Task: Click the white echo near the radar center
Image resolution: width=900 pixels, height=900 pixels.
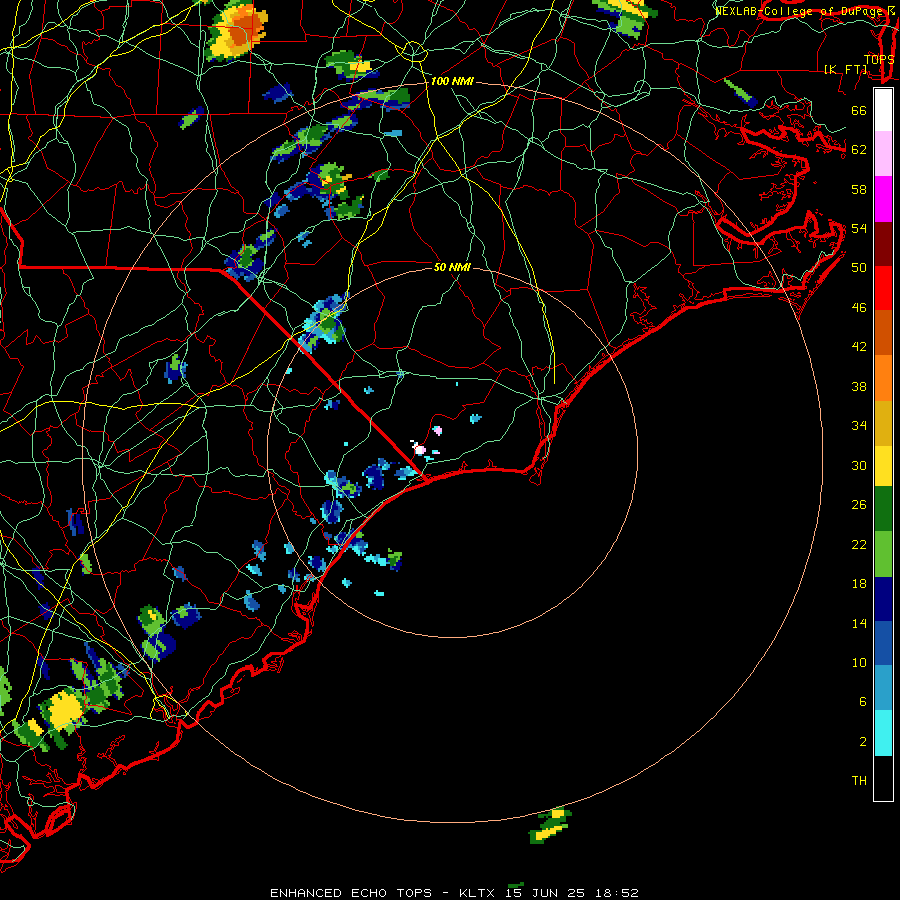Action: point(420,449)
